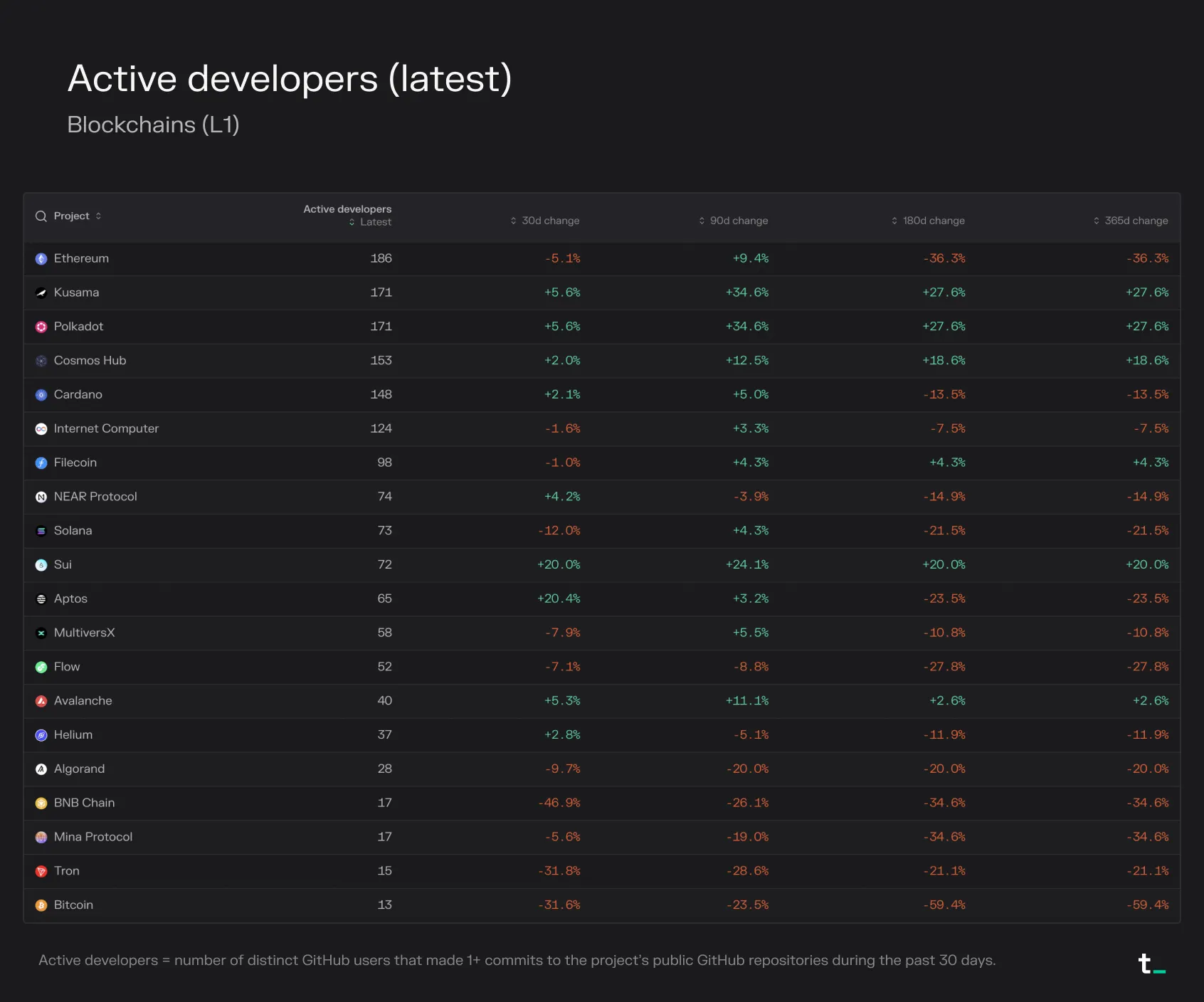
Task: Click the Avalanche red logo icon
Action: tap(41, 701)
